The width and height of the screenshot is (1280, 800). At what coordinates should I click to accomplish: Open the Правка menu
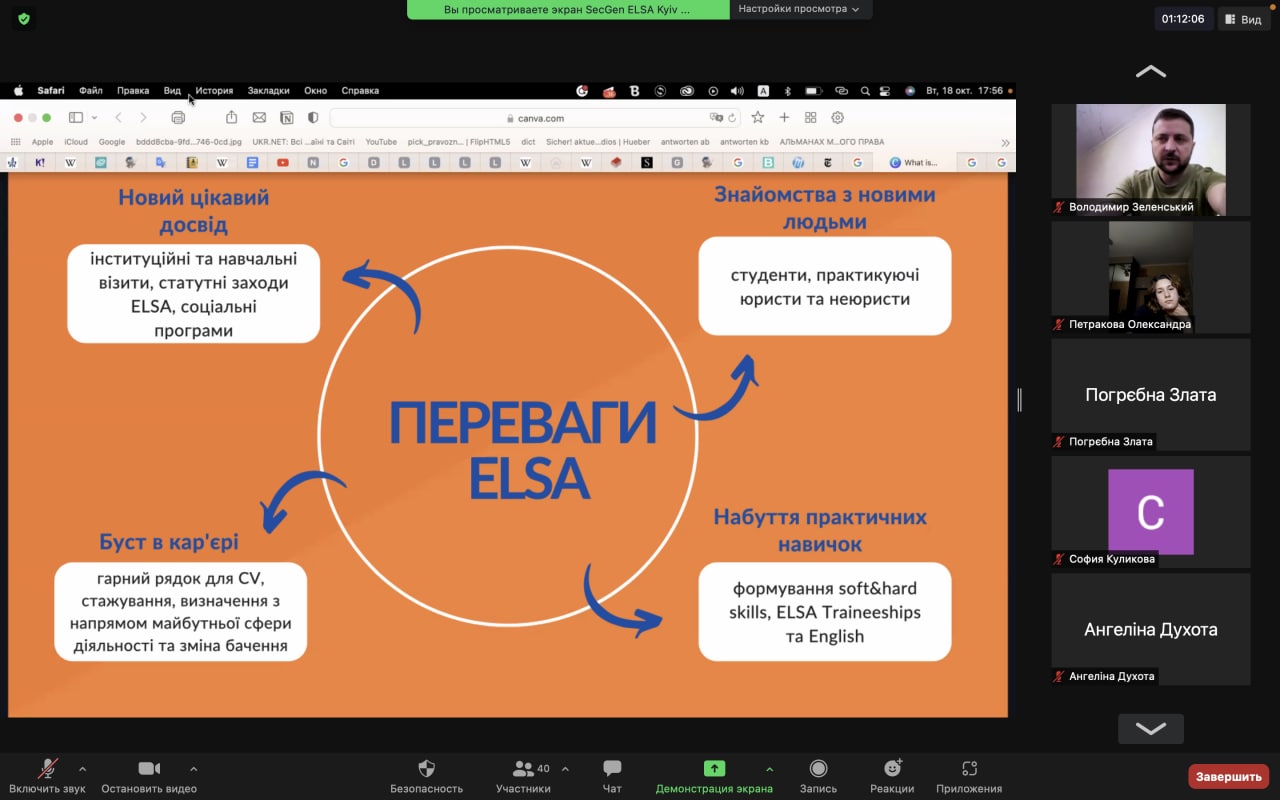[133, 90]
